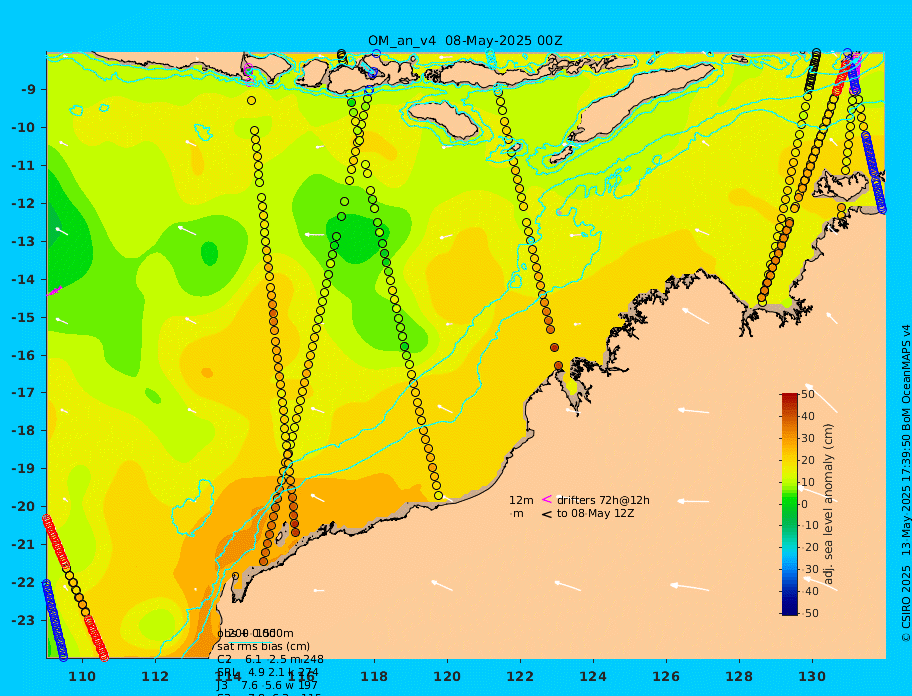Click latitude axis label "-15"
912x696 pixels.
(x=23, y=317)
